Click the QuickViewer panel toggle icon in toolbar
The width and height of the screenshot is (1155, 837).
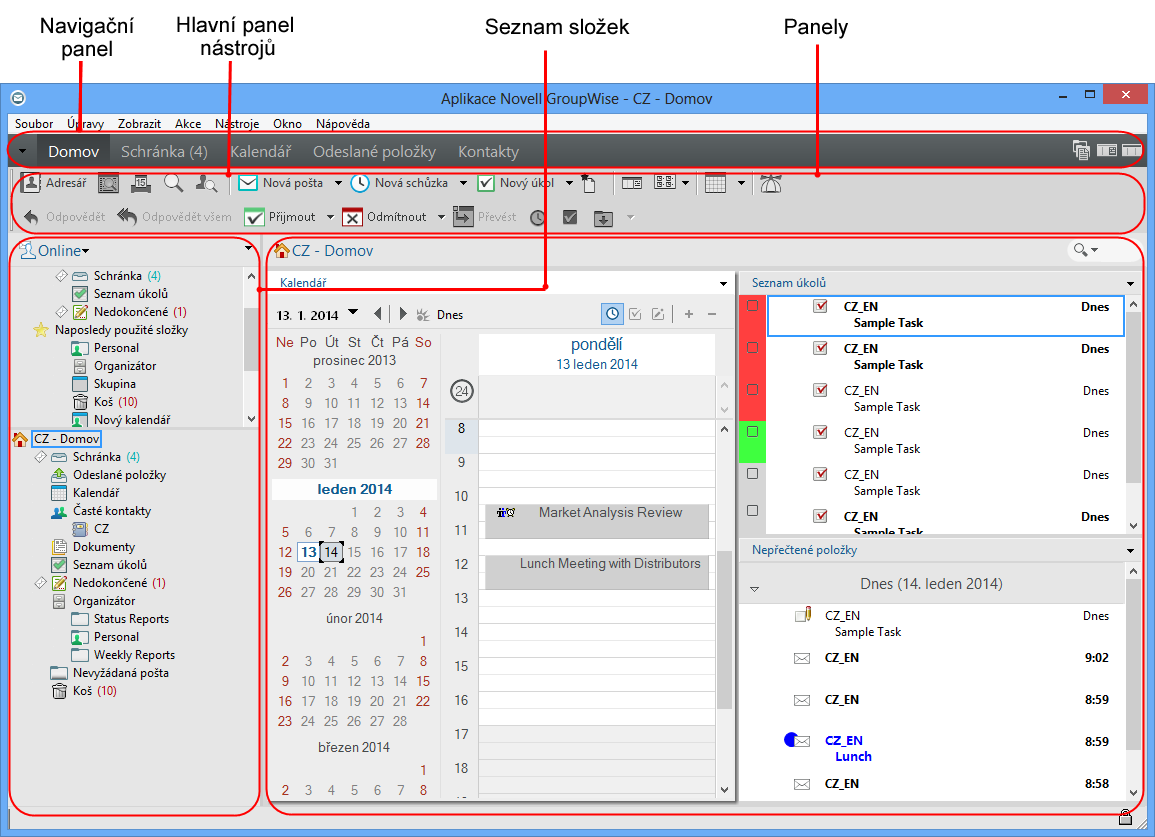point(632,183)
